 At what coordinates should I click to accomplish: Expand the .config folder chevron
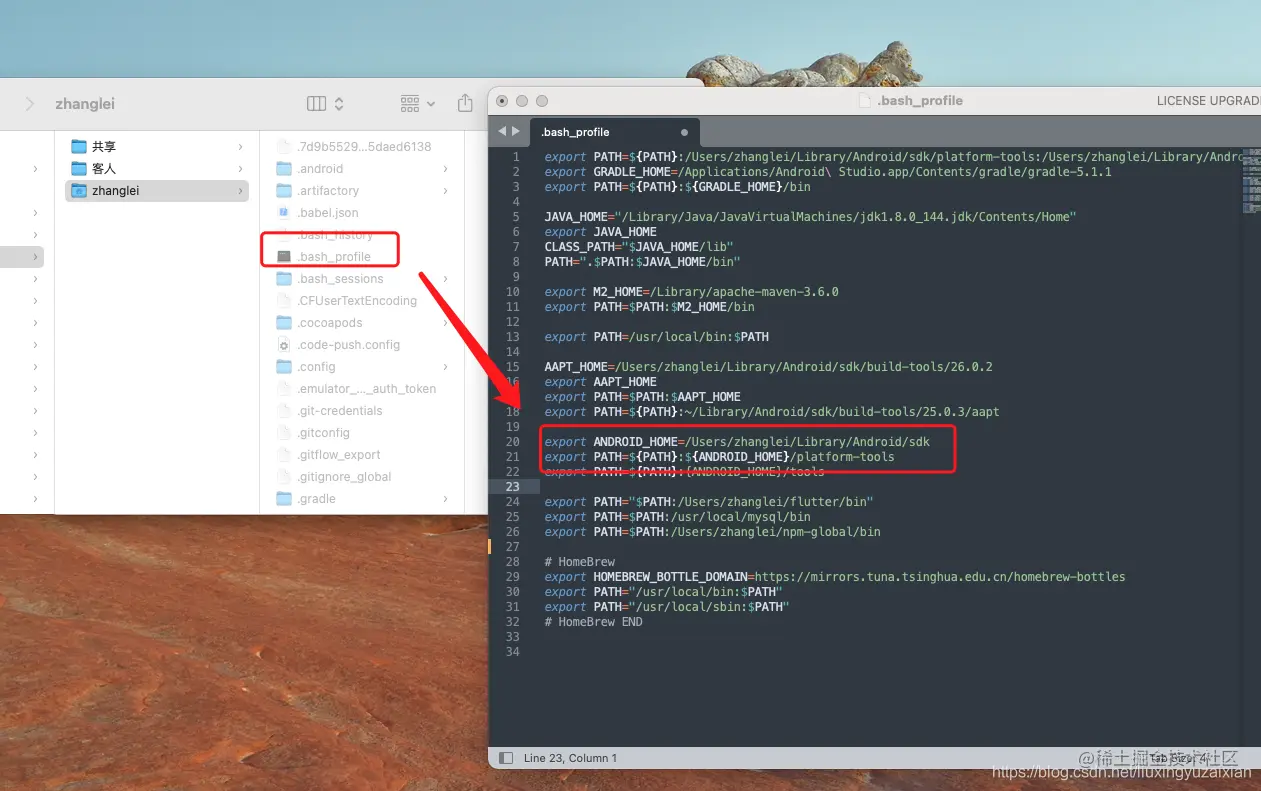[x=445, y=367]
